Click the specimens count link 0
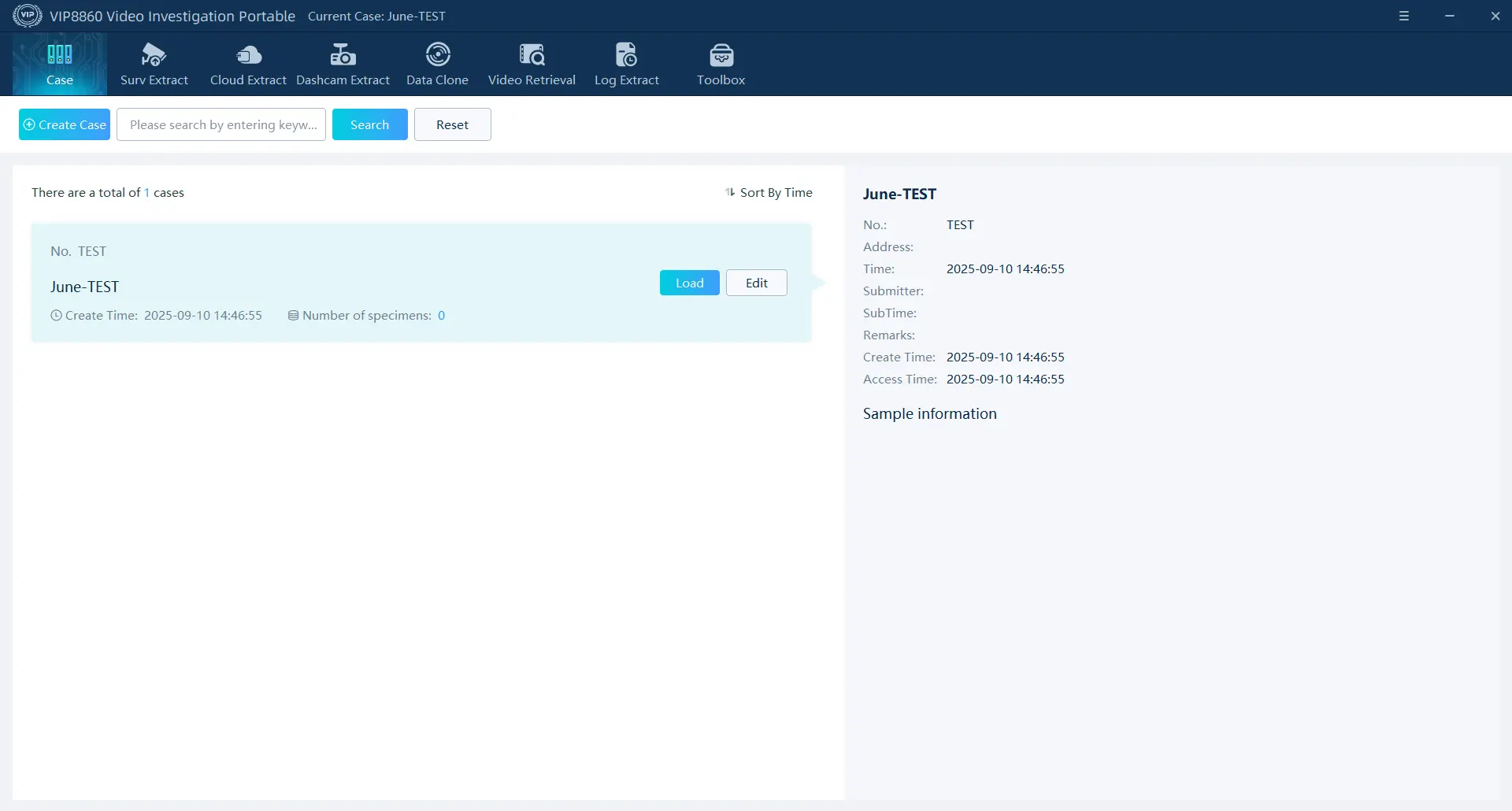 coord(441,316)
